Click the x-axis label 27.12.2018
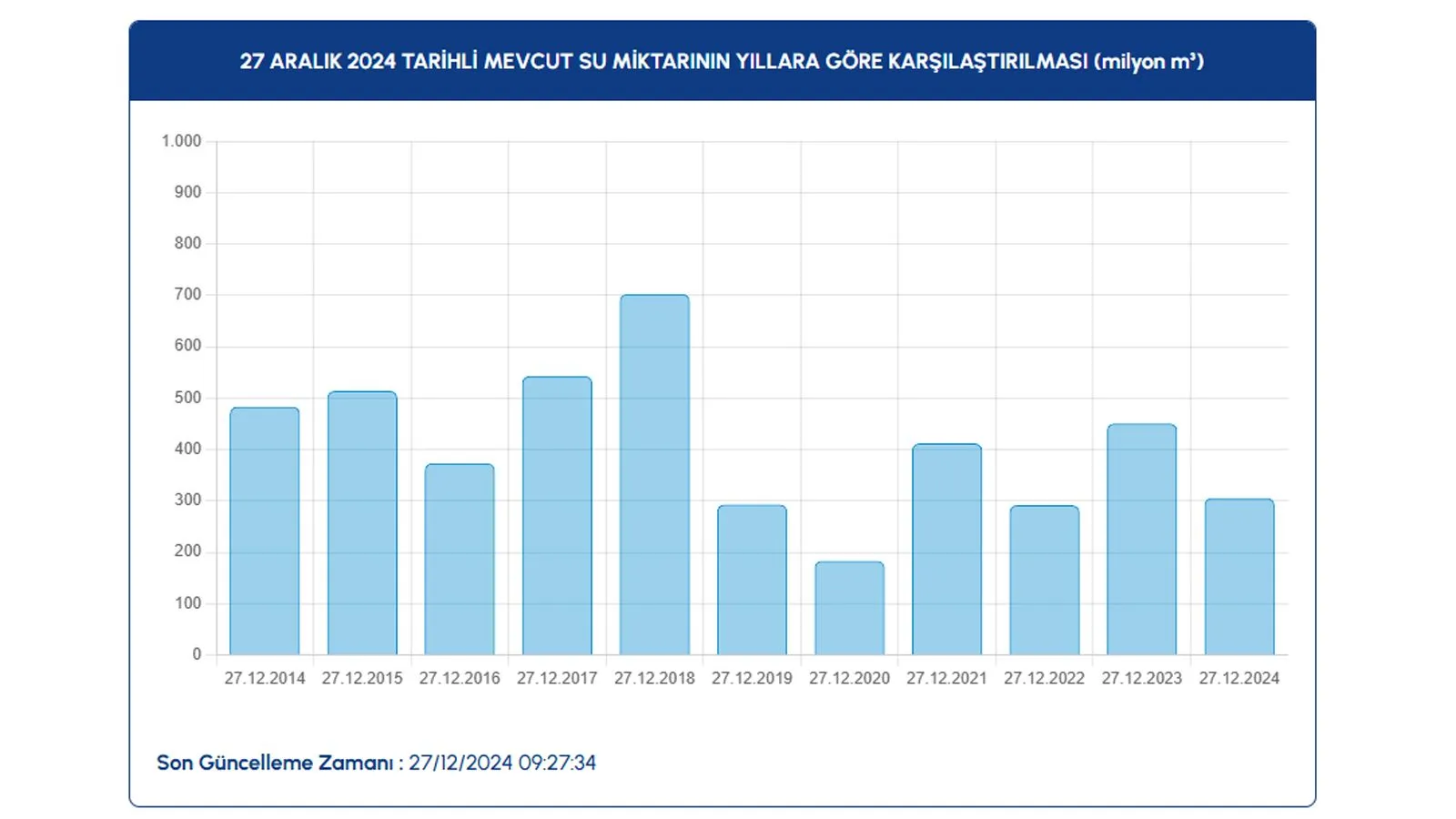 pyautogui.click(x=654, y=678)
